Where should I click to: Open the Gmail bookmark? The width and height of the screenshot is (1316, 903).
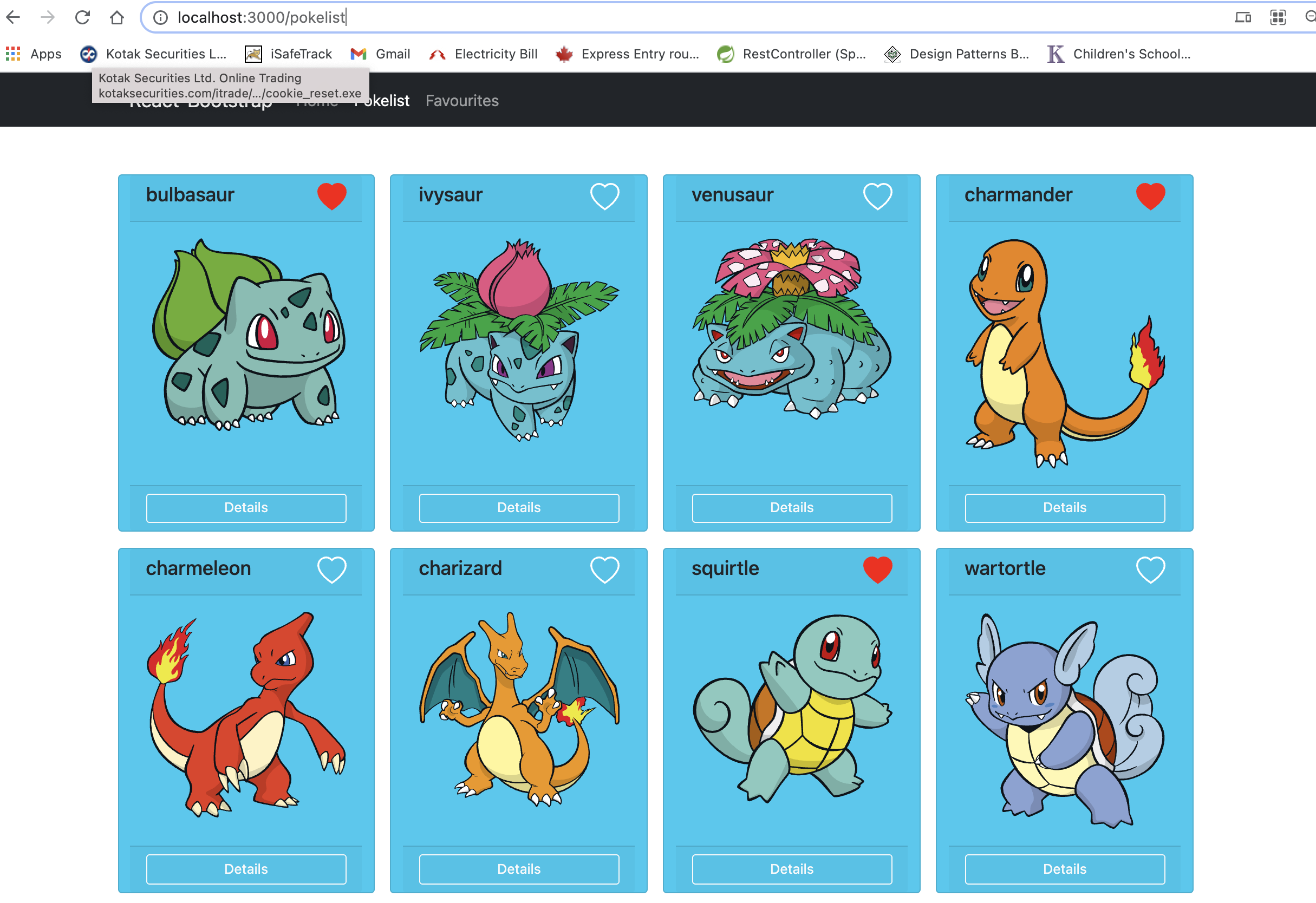tap(381, 54)
